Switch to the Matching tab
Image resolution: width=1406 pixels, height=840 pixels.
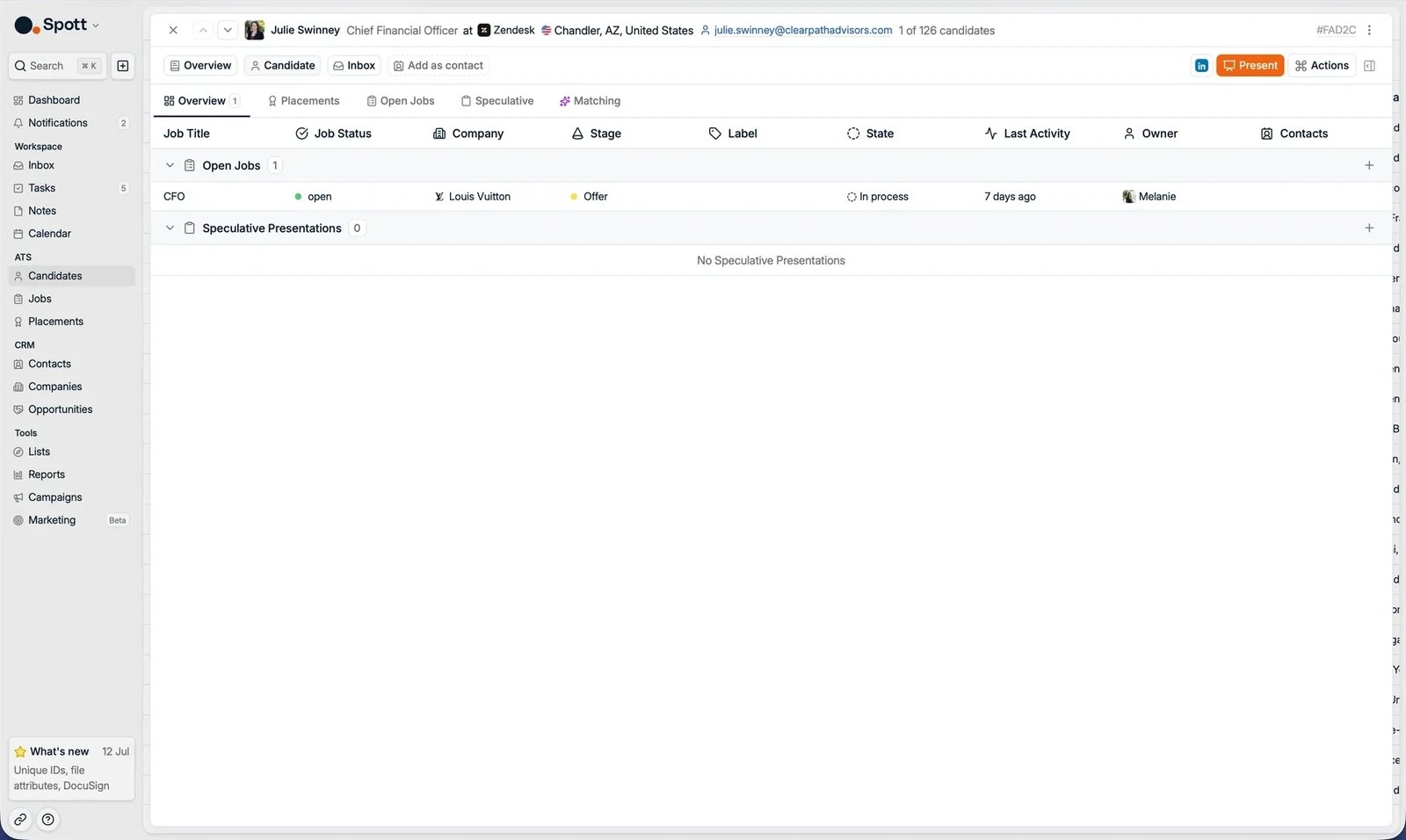[x=590, y=101]
